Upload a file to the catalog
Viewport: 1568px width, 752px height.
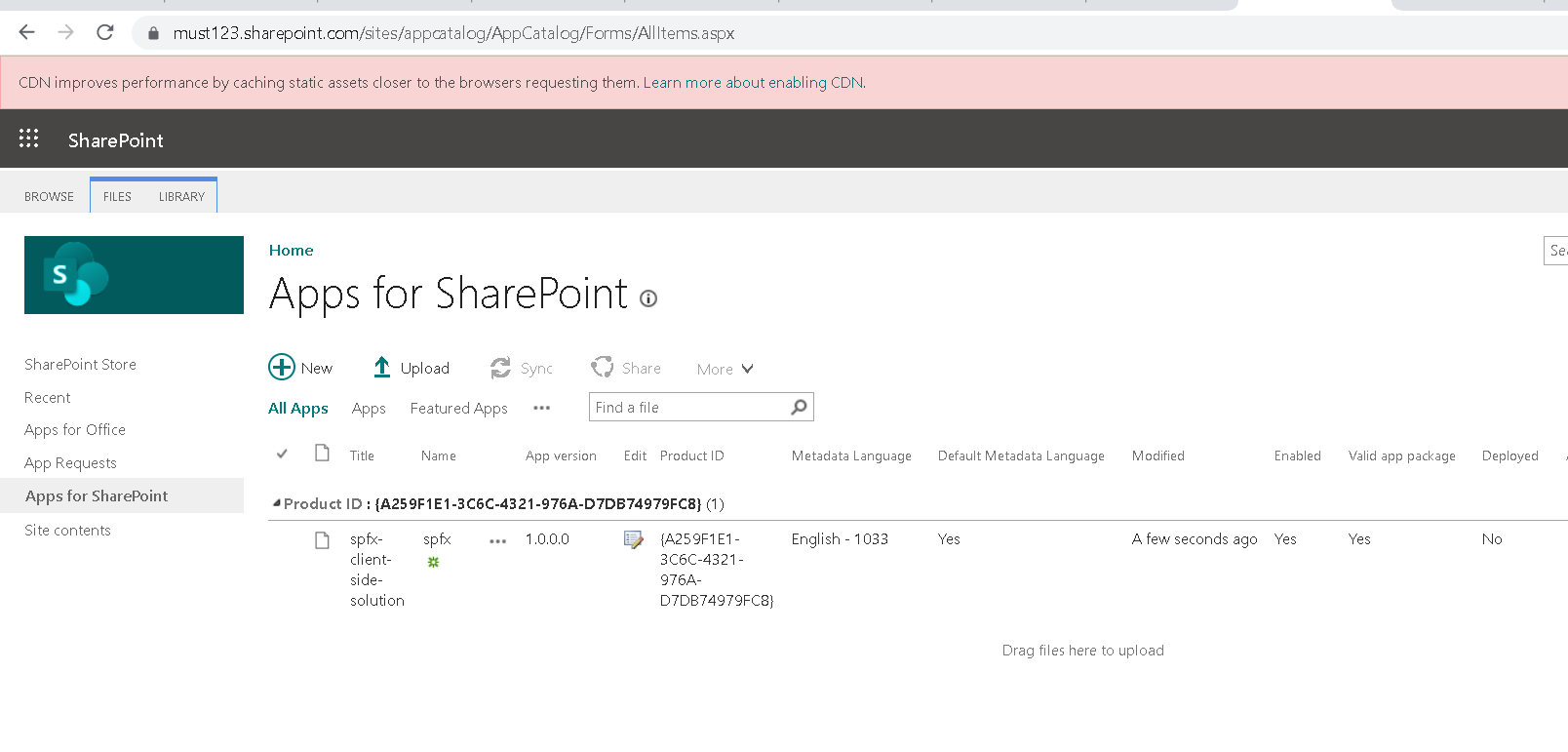[x=411, y=368]
